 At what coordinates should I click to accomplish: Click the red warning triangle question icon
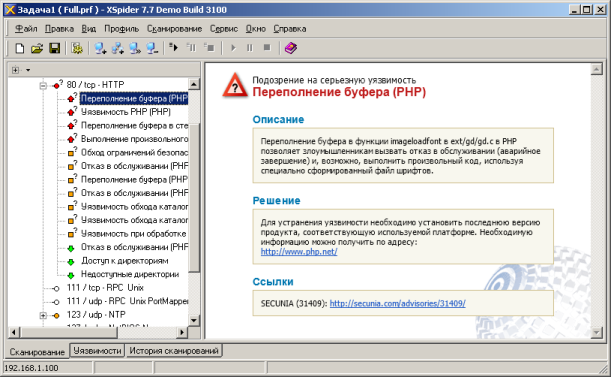tap(235, 85)
